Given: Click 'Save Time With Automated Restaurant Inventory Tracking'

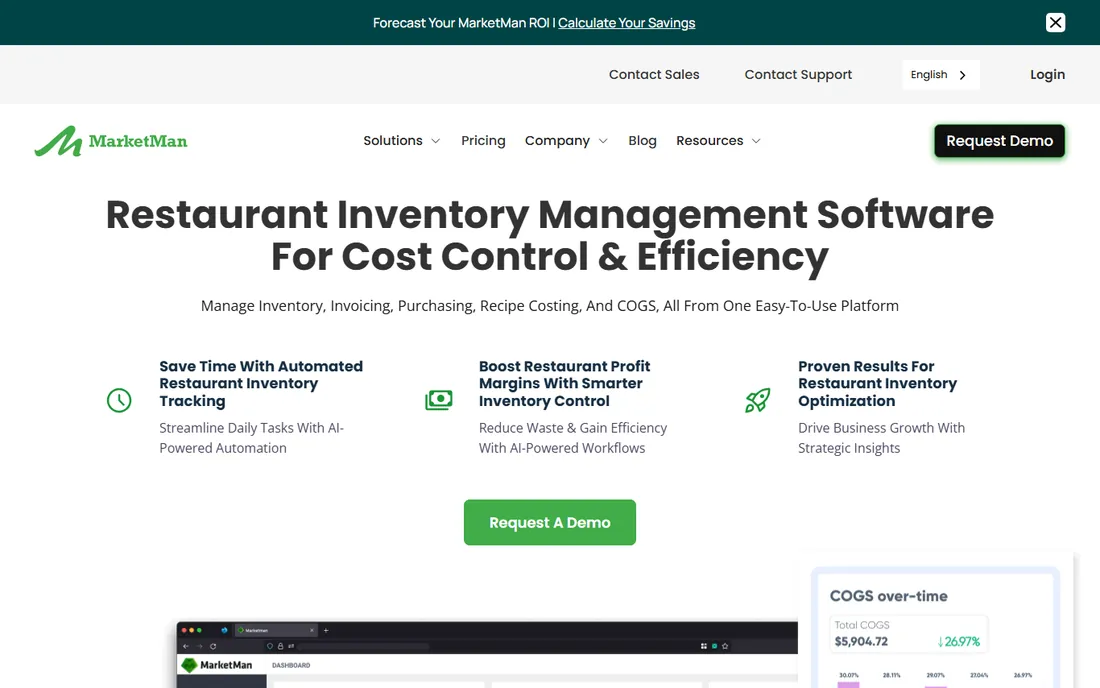Looking at the screenshot, I should click(x=261, y=384).
